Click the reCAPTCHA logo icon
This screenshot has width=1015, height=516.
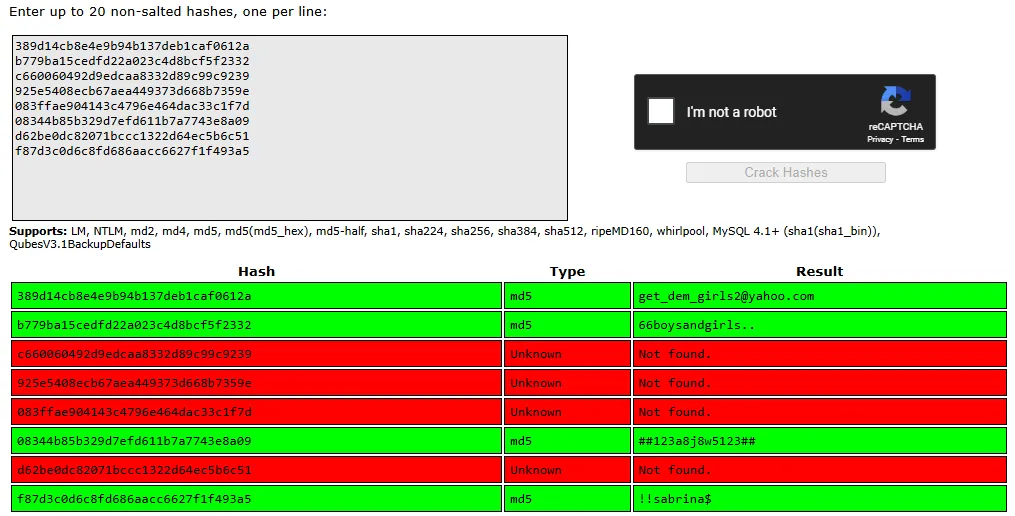(x=895, y=103)
